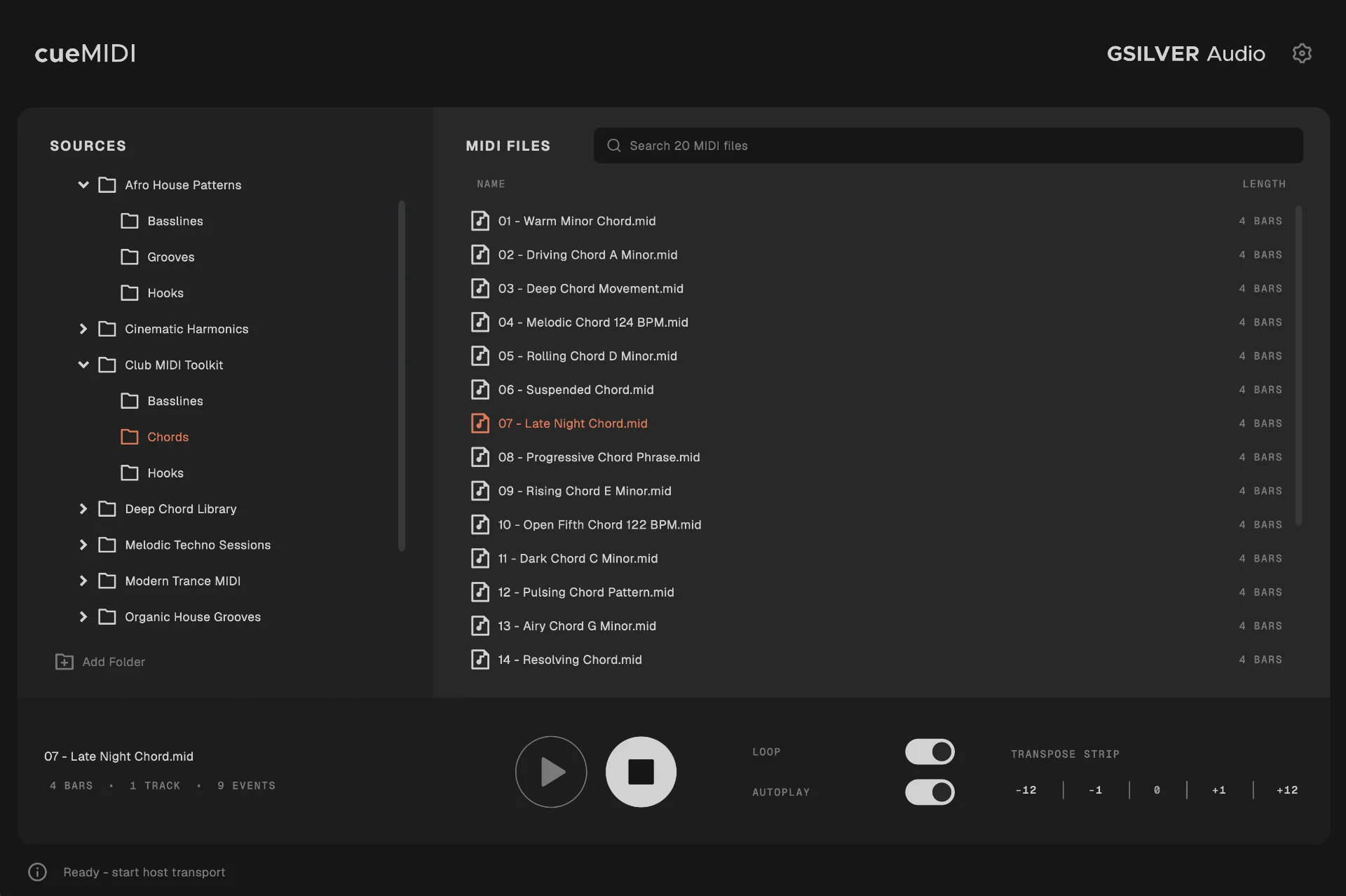
Task: Click the MIDI file icon for 01 - Warm Minor Chord
Action: pos(480,221)
